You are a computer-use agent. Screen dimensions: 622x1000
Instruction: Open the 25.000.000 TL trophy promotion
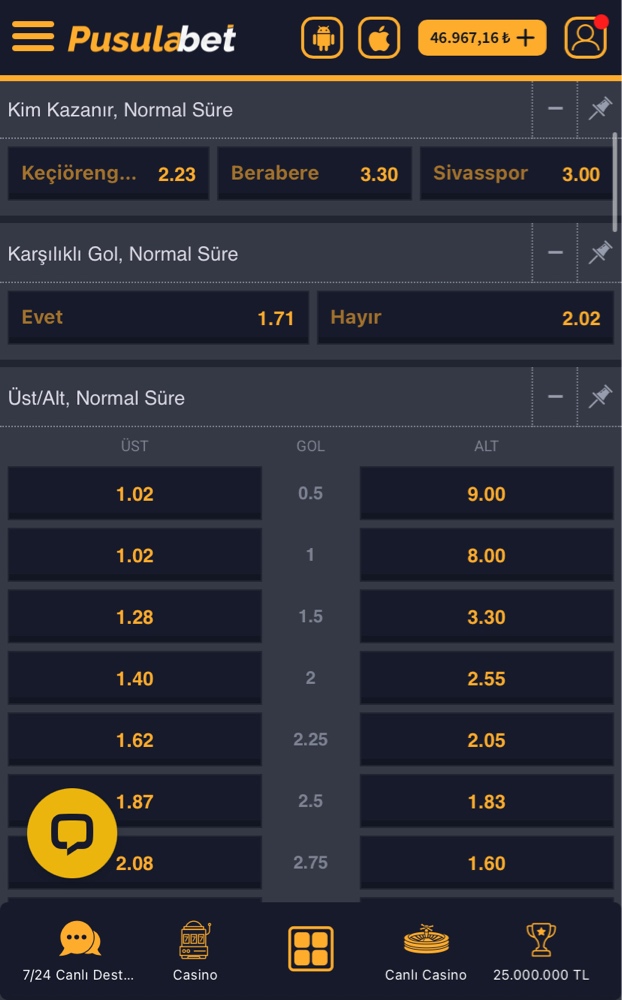[x=541, y=951]
